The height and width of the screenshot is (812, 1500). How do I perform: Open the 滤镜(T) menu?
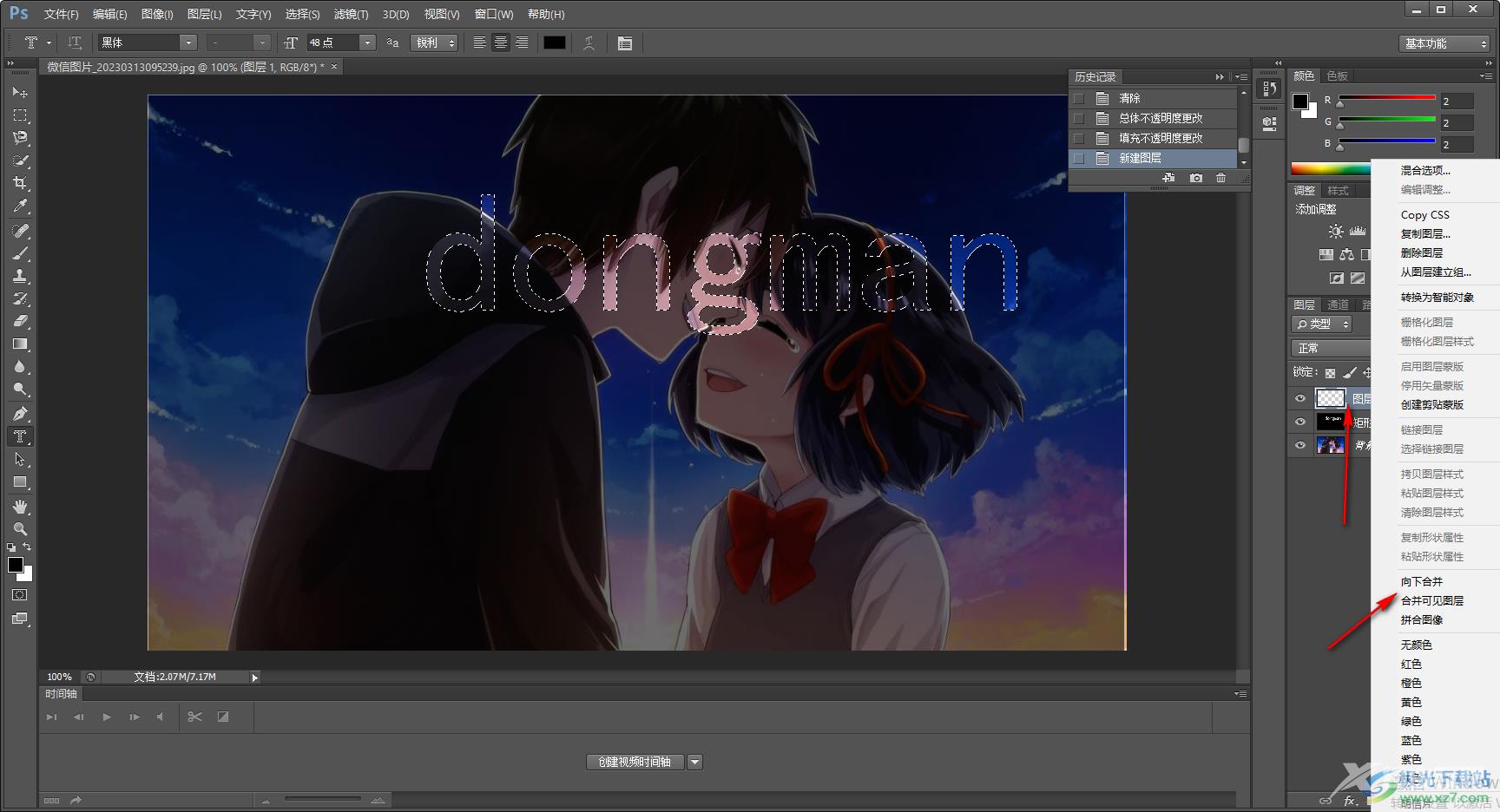click(351, 14)
